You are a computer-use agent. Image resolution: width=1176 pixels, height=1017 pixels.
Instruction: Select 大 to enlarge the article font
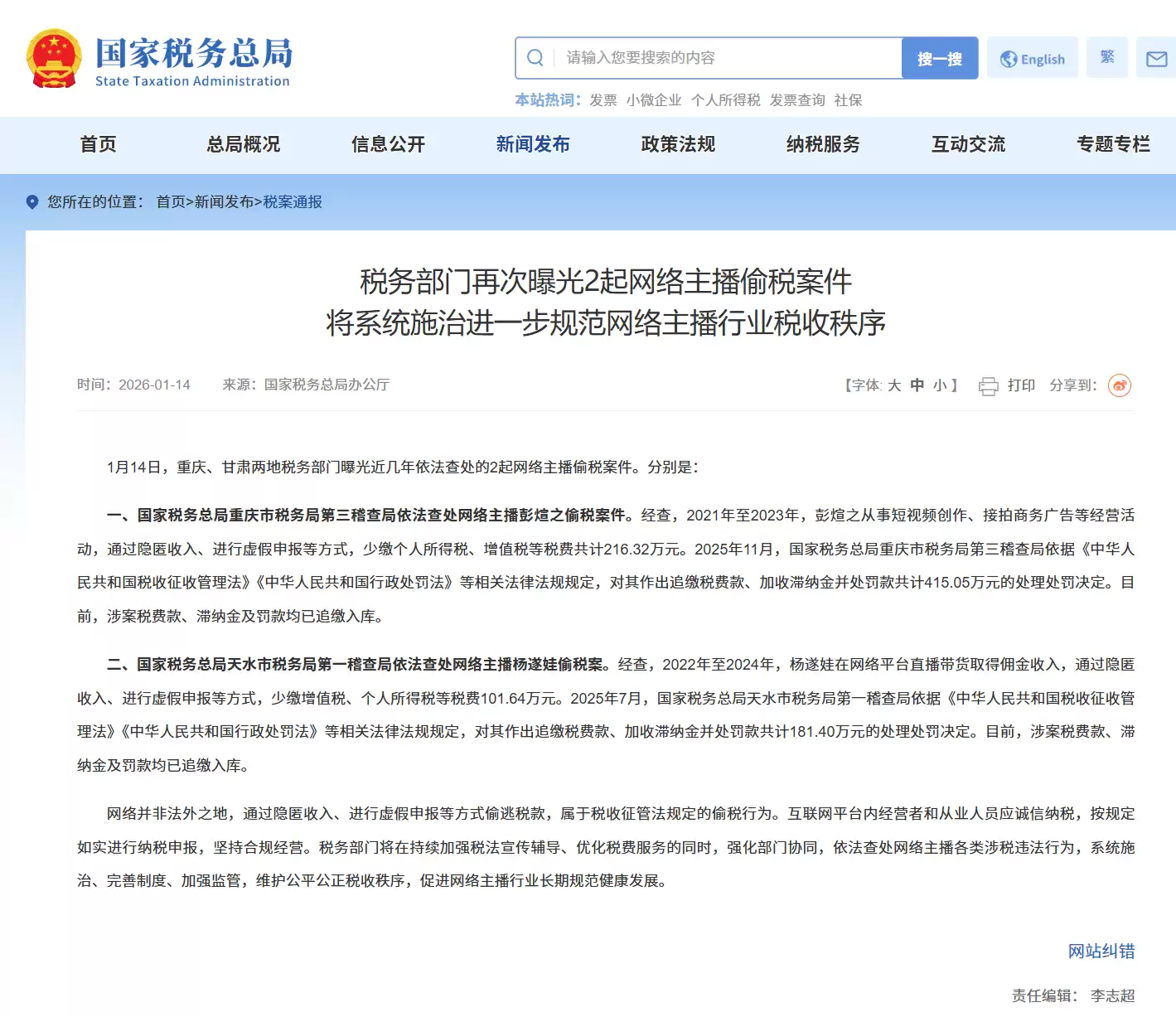click(893, 385)
